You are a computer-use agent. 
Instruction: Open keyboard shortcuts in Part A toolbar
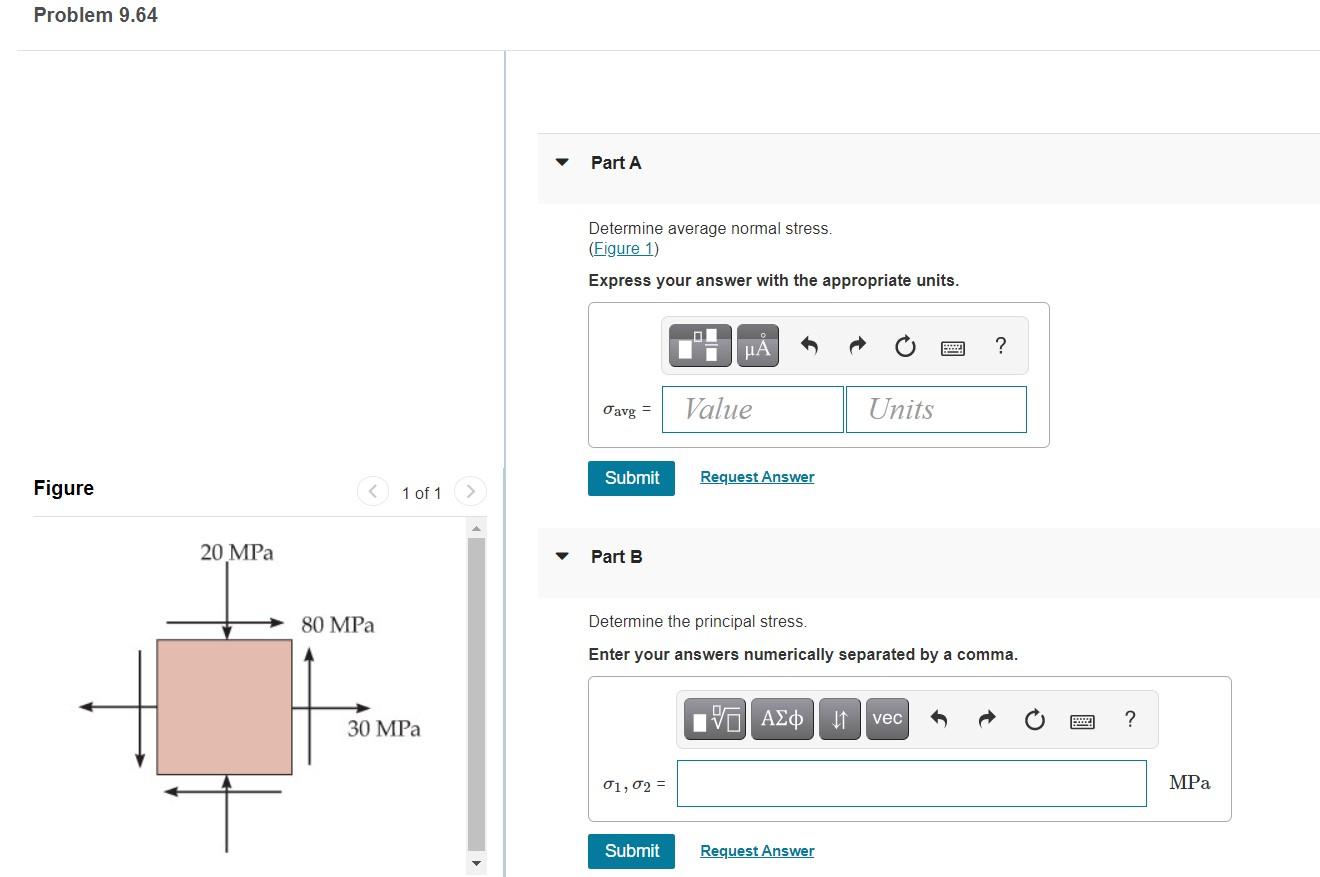pos(953,347)
